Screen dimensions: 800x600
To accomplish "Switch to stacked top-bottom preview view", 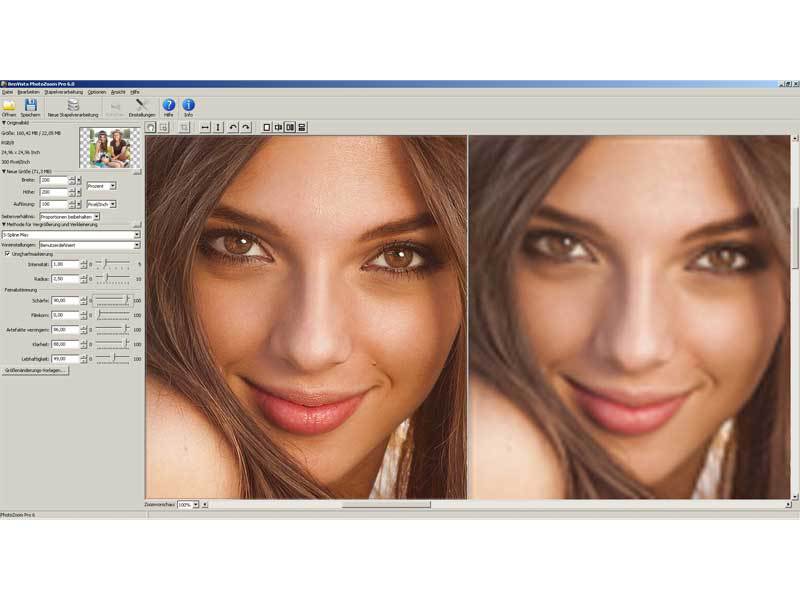I will pyautogui.click(x=302, y=127).
